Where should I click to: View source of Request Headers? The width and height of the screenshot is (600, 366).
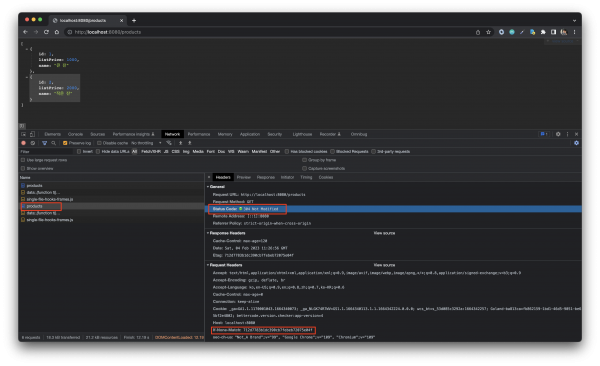[384, 265]
